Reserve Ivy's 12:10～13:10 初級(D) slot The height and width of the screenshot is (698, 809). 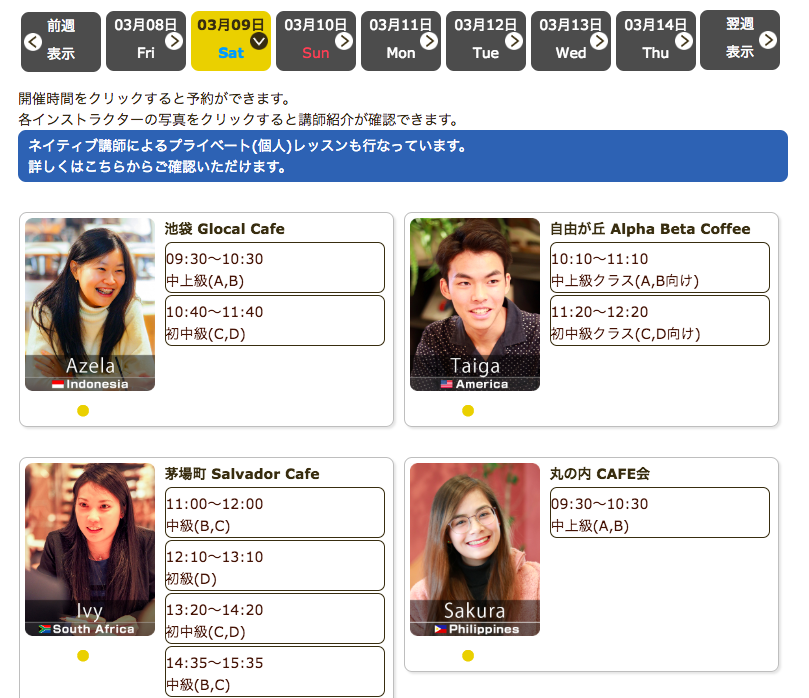pos(274,566)
